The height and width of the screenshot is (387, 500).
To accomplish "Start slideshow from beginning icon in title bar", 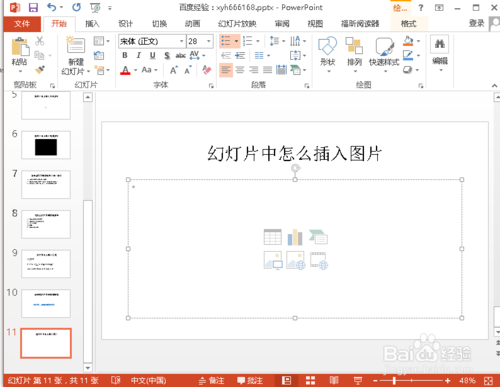I will pyautogui.click(x=95, y=7).
